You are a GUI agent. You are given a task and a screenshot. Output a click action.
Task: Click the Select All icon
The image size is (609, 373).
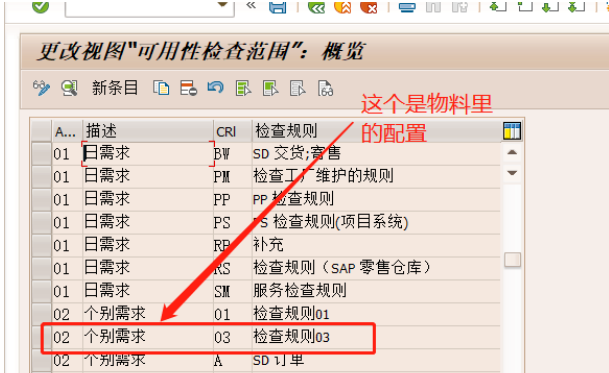(x=244, y=88)
